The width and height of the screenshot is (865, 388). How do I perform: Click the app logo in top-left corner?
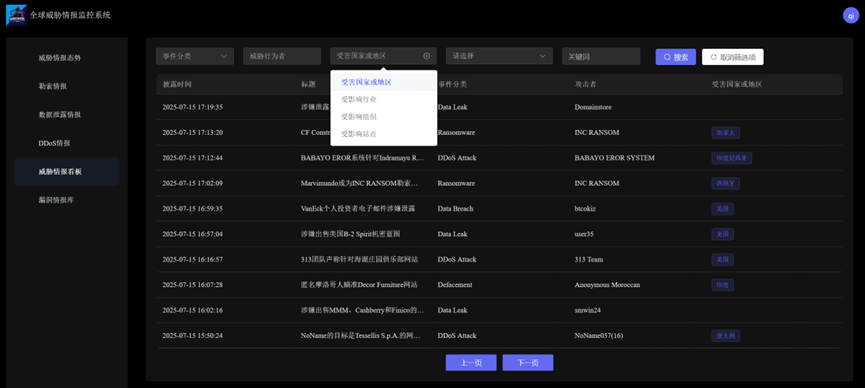click(x=16, y=15)
